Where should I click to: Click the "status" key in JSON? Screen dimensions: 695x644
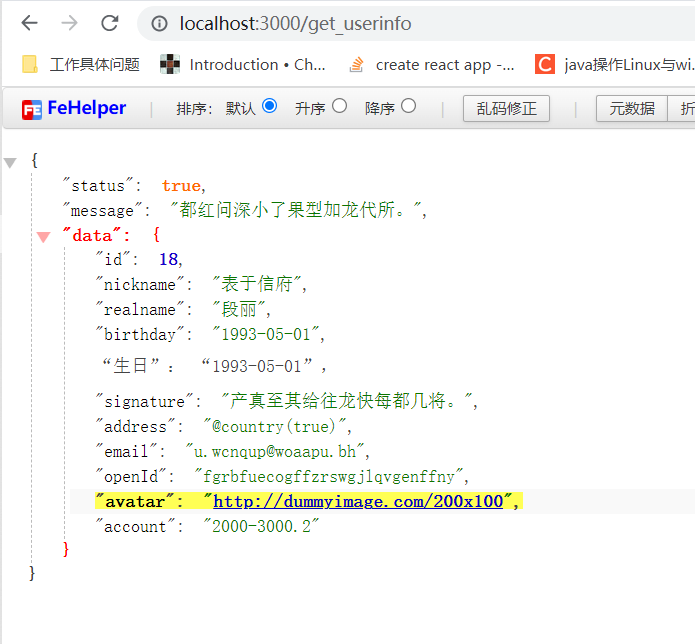coord(103,186)
